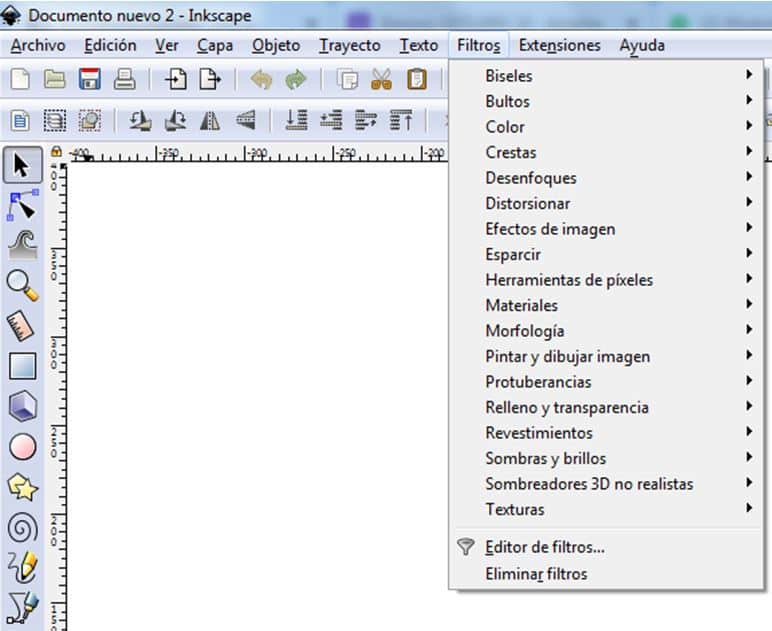Open a file with the folder icon
The image size is (772, 631).
[x=54, y=79]
